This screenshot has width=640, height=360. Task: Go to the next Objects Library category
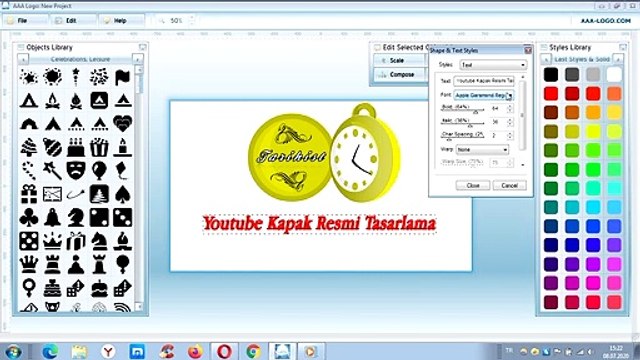pyautogui.click(x=138, y=60)
